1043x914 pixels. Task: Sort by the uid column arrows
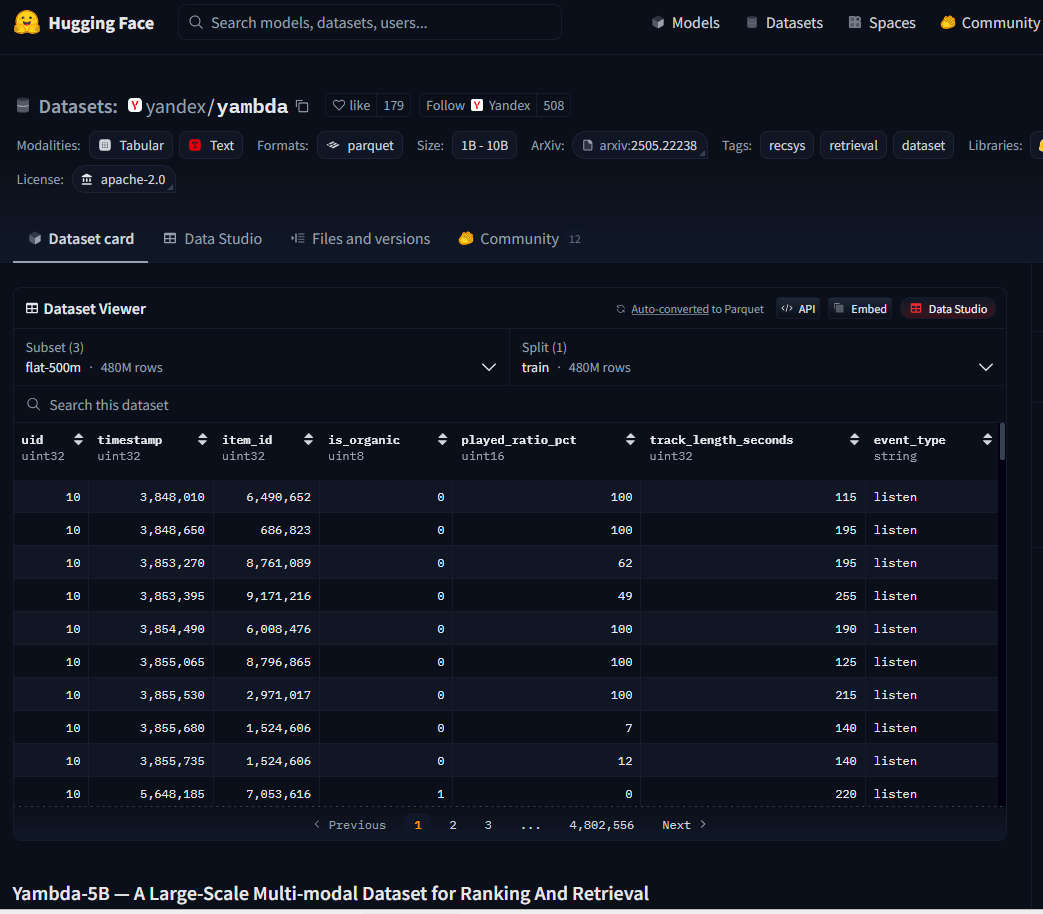point(78,439)
